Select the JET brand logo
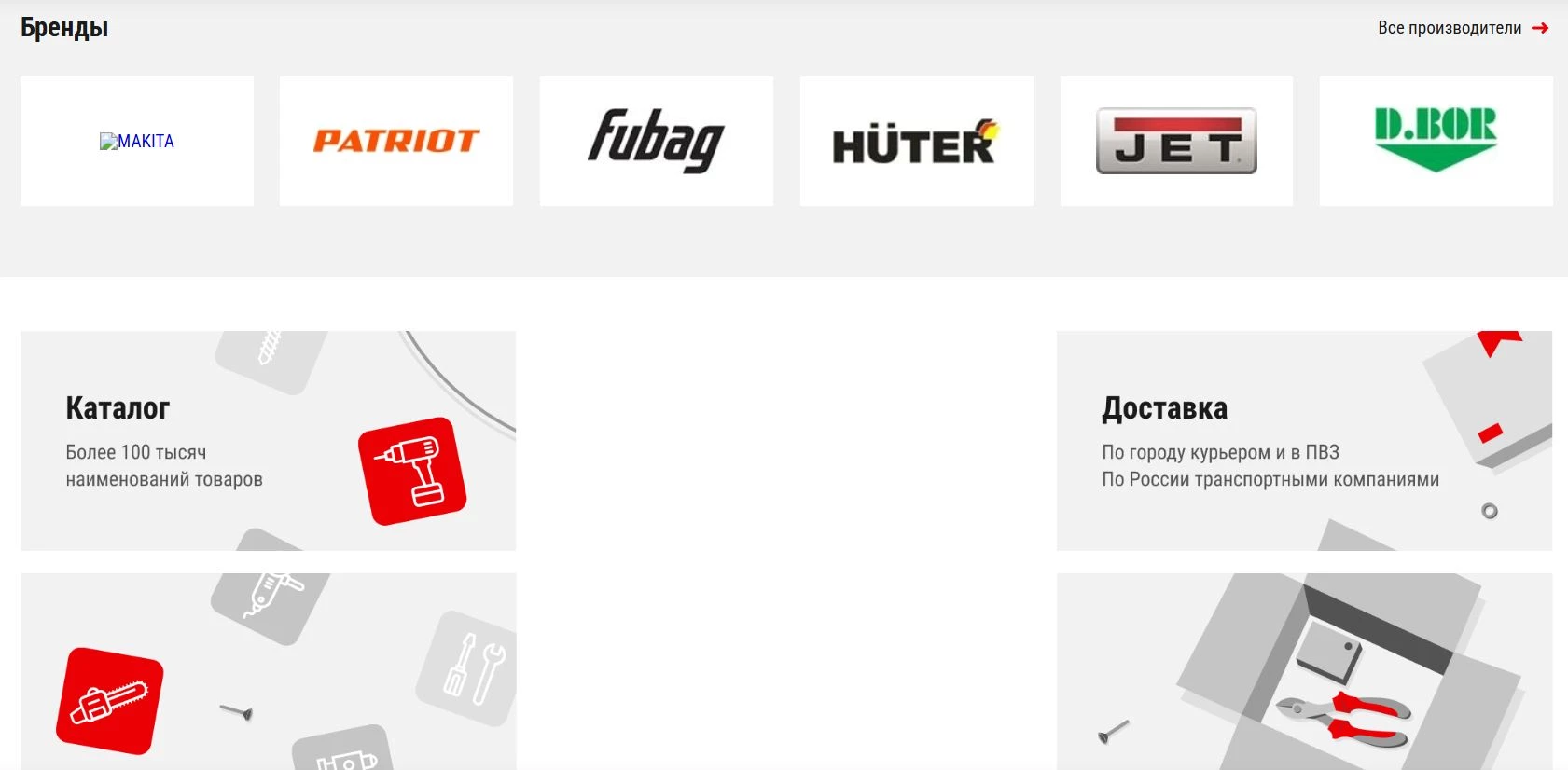The image size is (1568, 770). pyautogui.click(x=1176, y=141)
